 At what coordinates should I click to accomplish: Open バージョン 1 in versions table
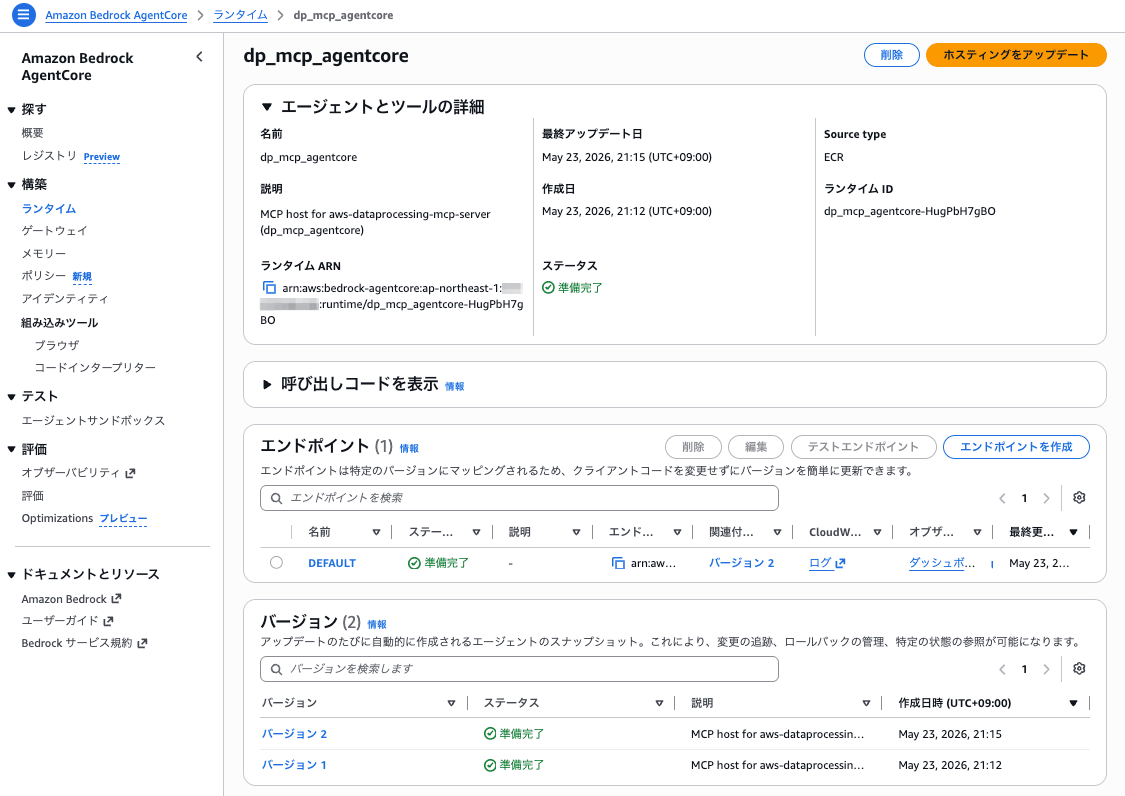(294, 765)
